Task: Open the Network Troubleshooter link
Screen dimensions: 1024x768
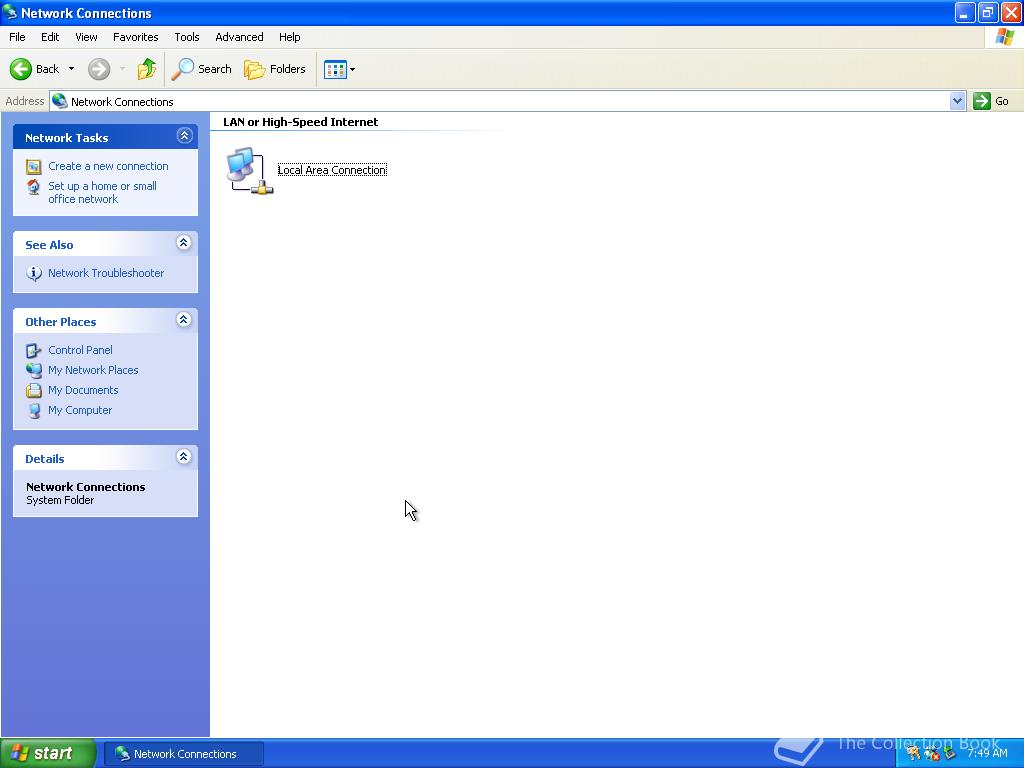Action: [x=106, y=273]
